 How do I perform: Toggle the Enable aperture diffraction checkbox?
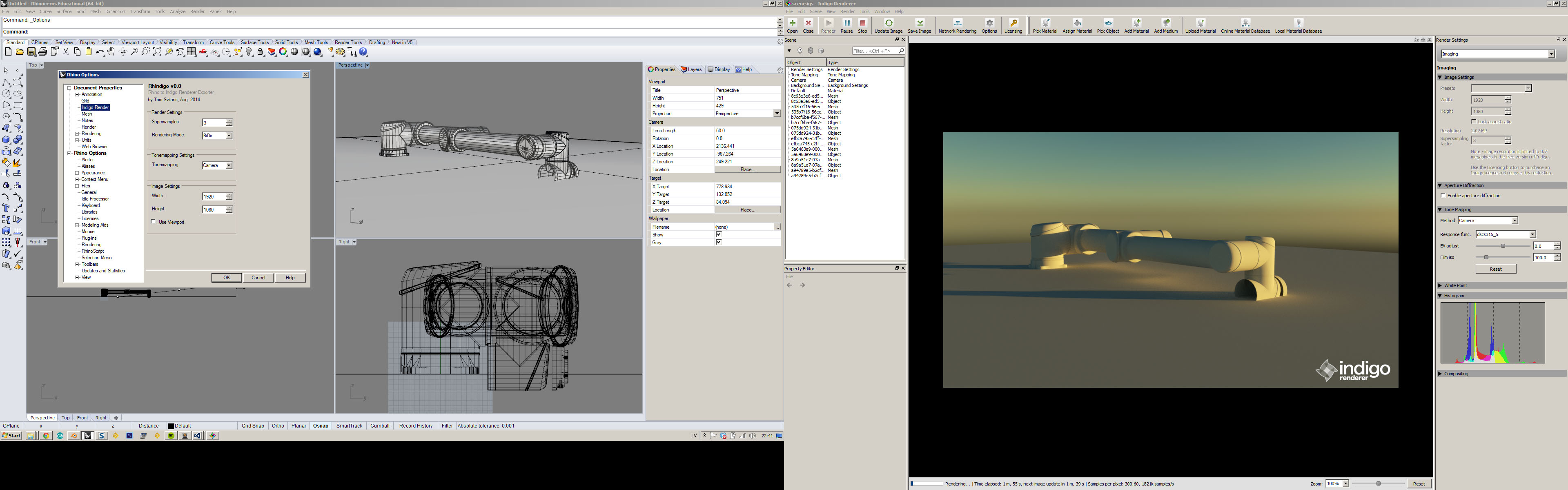click(1443, 196)
